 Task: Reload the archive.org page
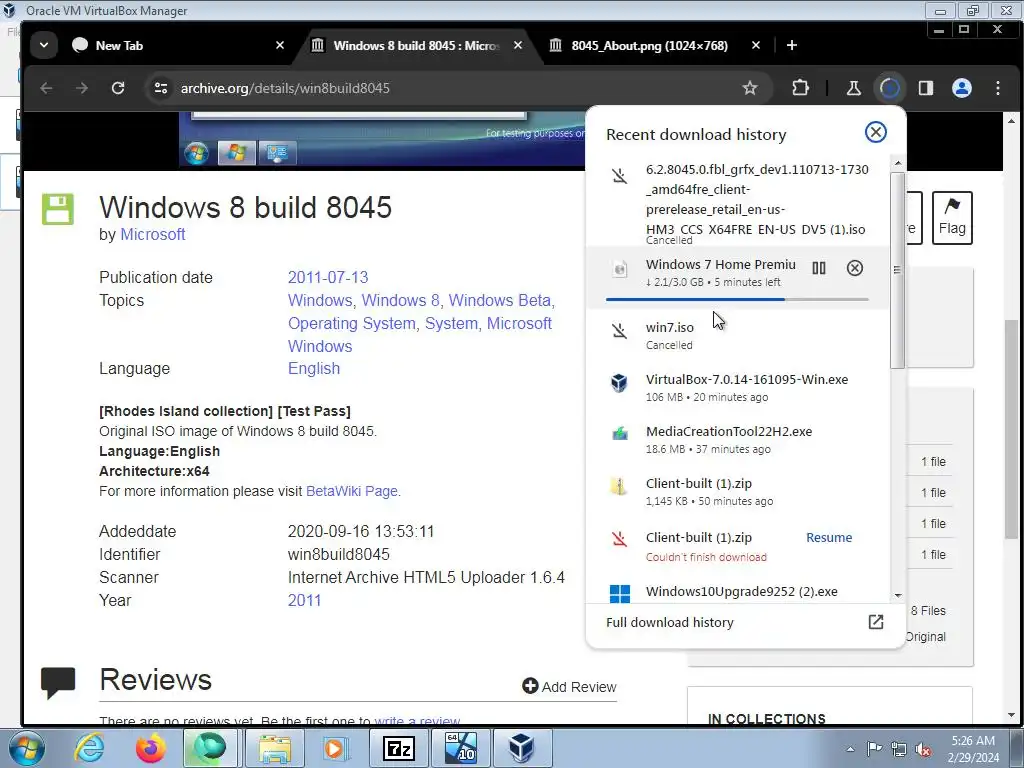tap(118, 88)
